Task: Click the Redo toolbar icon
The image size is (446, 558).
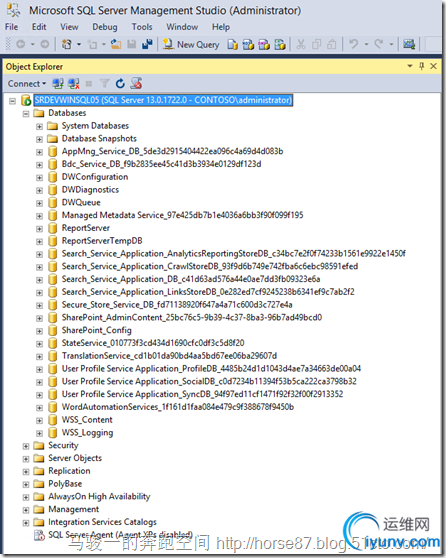Action: [x=378, y=44]
